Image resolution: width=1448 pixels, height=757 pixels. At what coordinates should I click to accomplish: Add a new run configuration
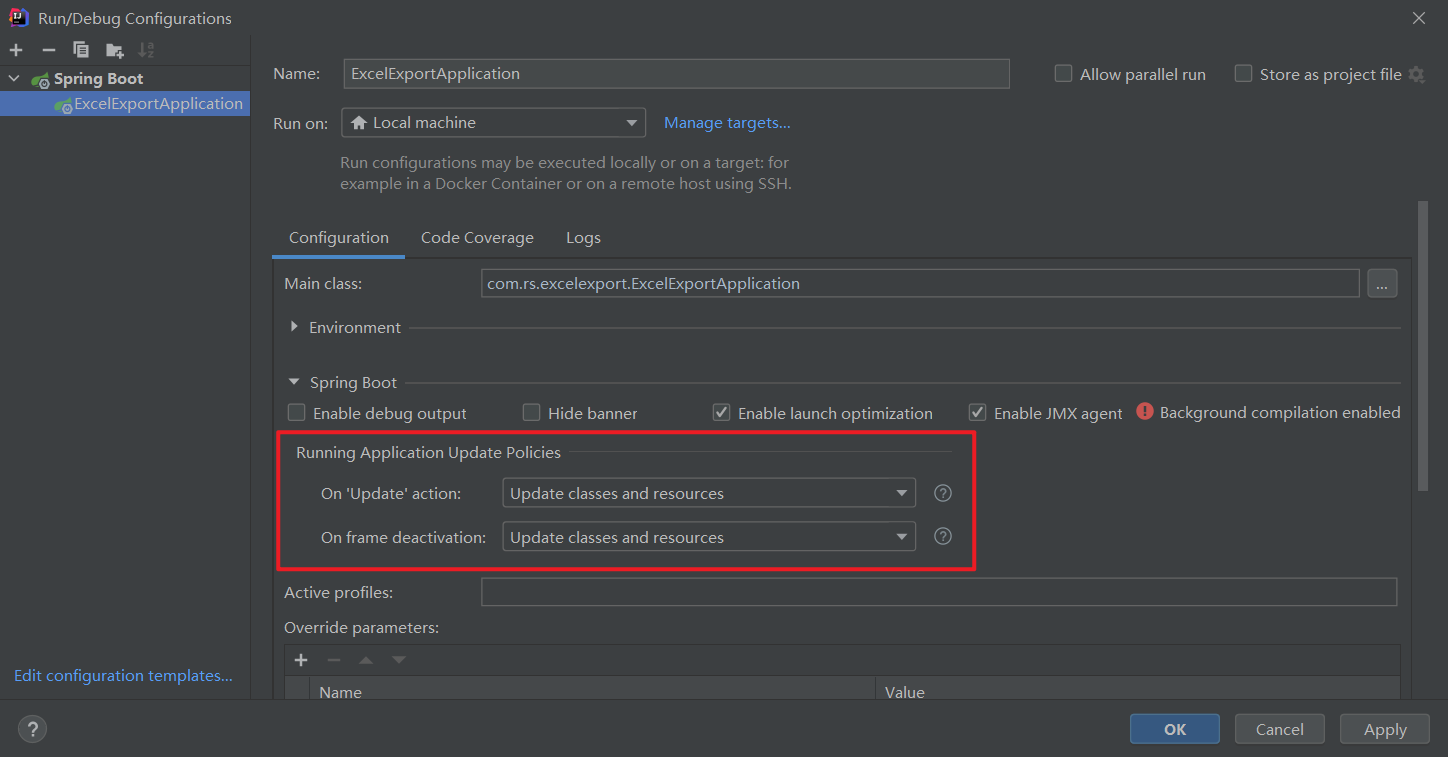[x=16, y=50]
